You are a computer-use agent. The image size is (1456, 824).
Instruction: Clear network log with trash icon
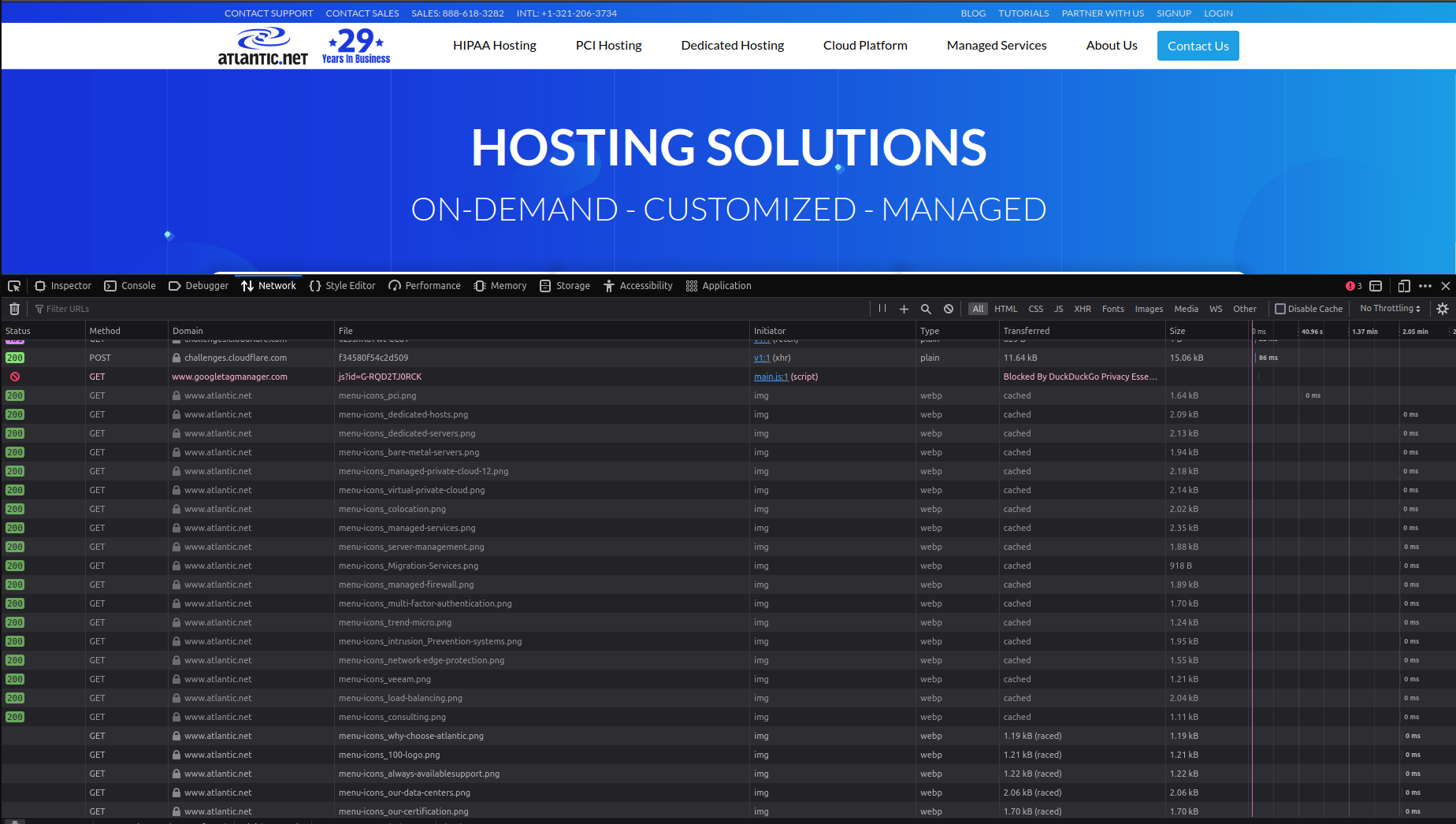[14, 309]
